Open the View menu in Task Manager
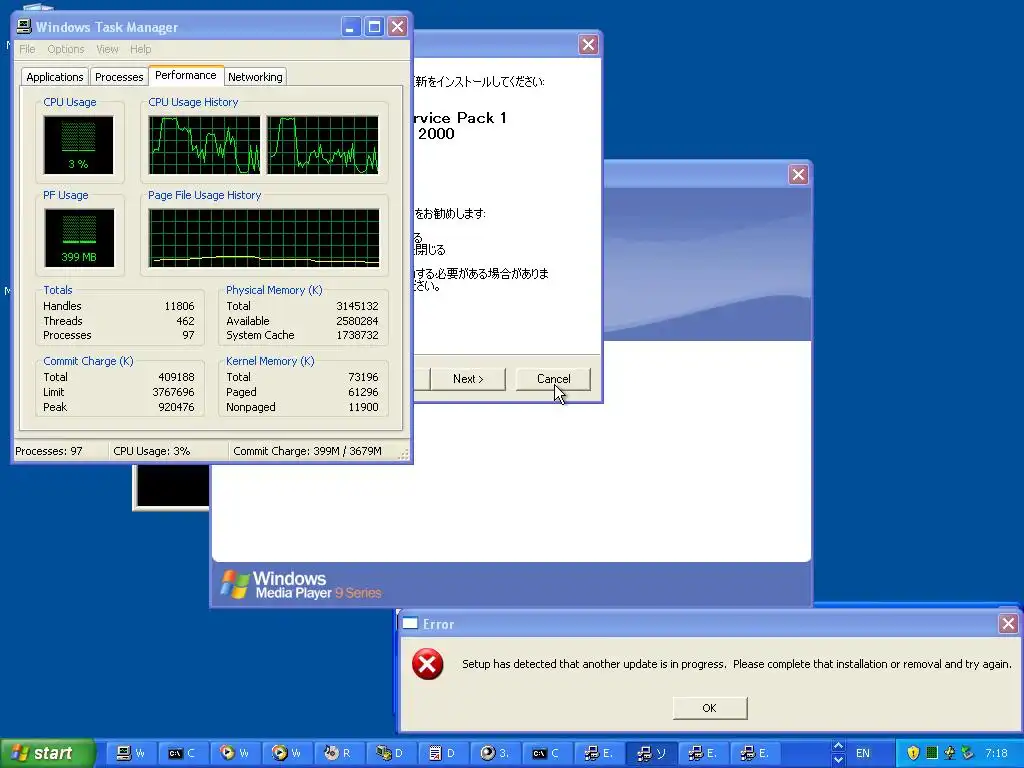 click(107, 49)
